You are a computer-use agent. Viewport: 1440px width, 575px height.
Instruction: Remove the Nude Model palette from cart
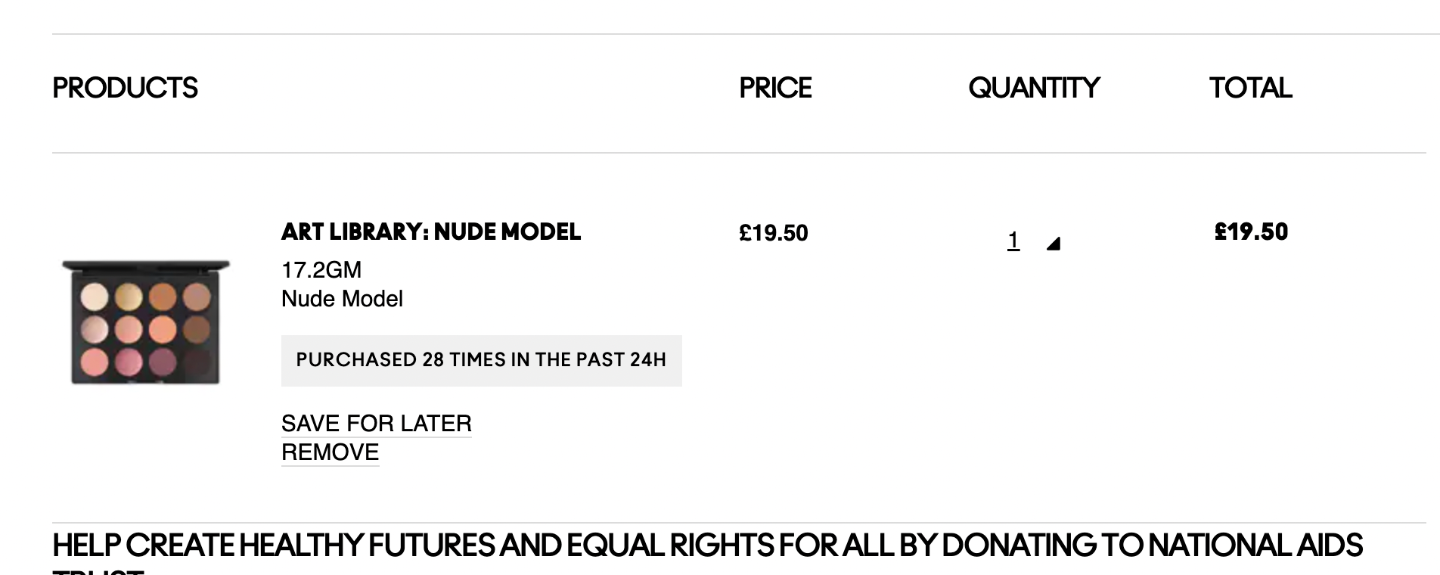(x=330, y=452)
